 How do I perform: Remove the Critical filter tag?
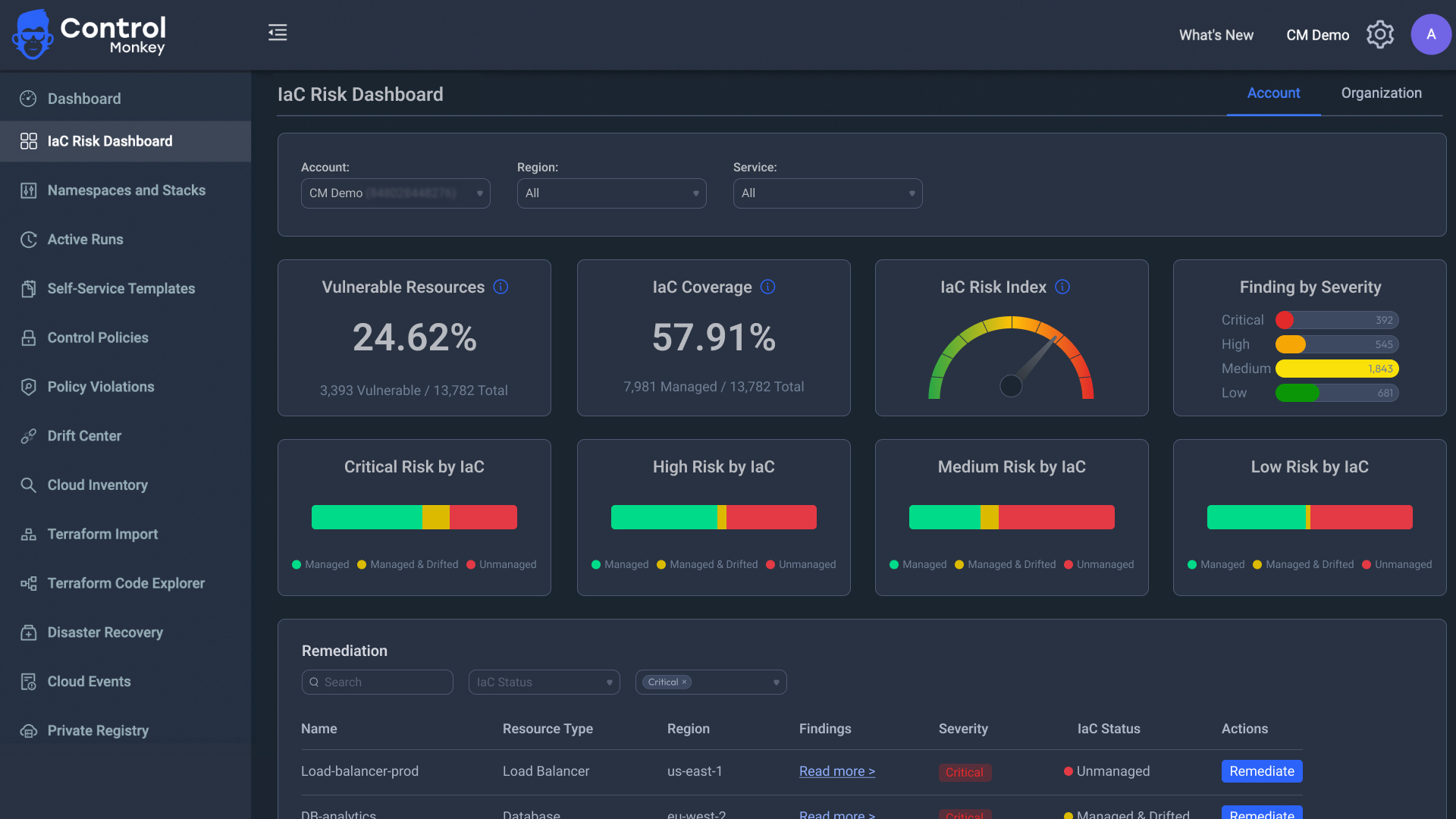684,682
